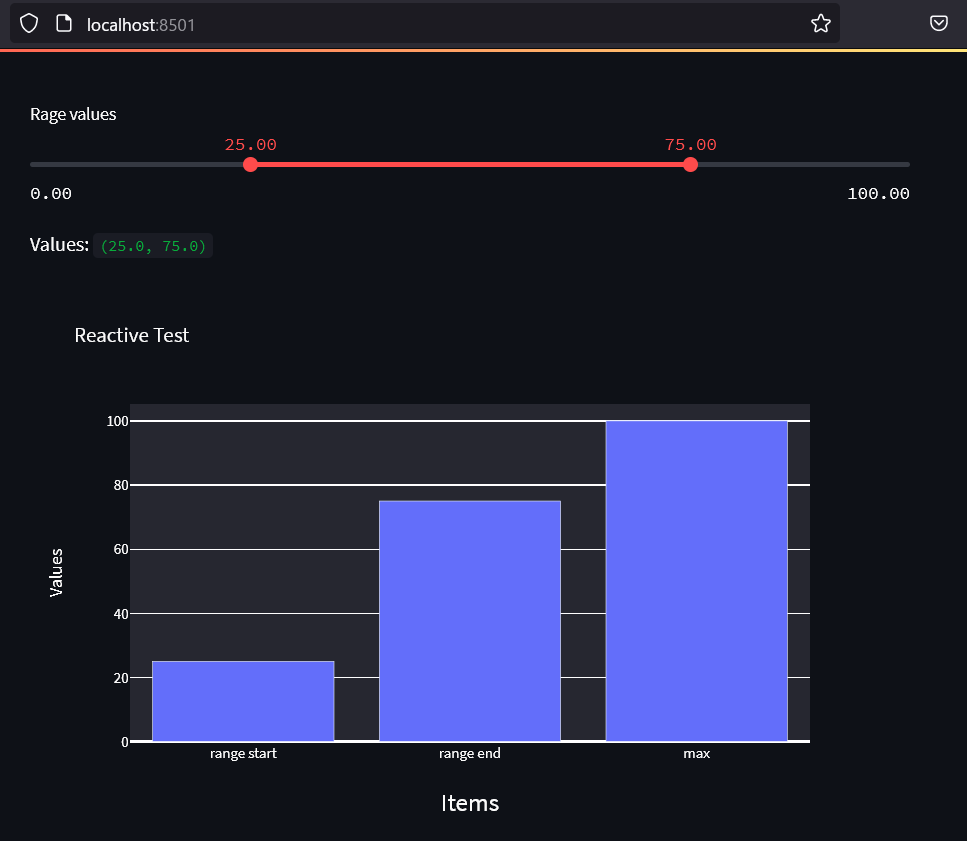Image resolution: width=967 pixels, height=841 pixels.
Task: Select the 'max' bar in chart
Action: [696, 581]
